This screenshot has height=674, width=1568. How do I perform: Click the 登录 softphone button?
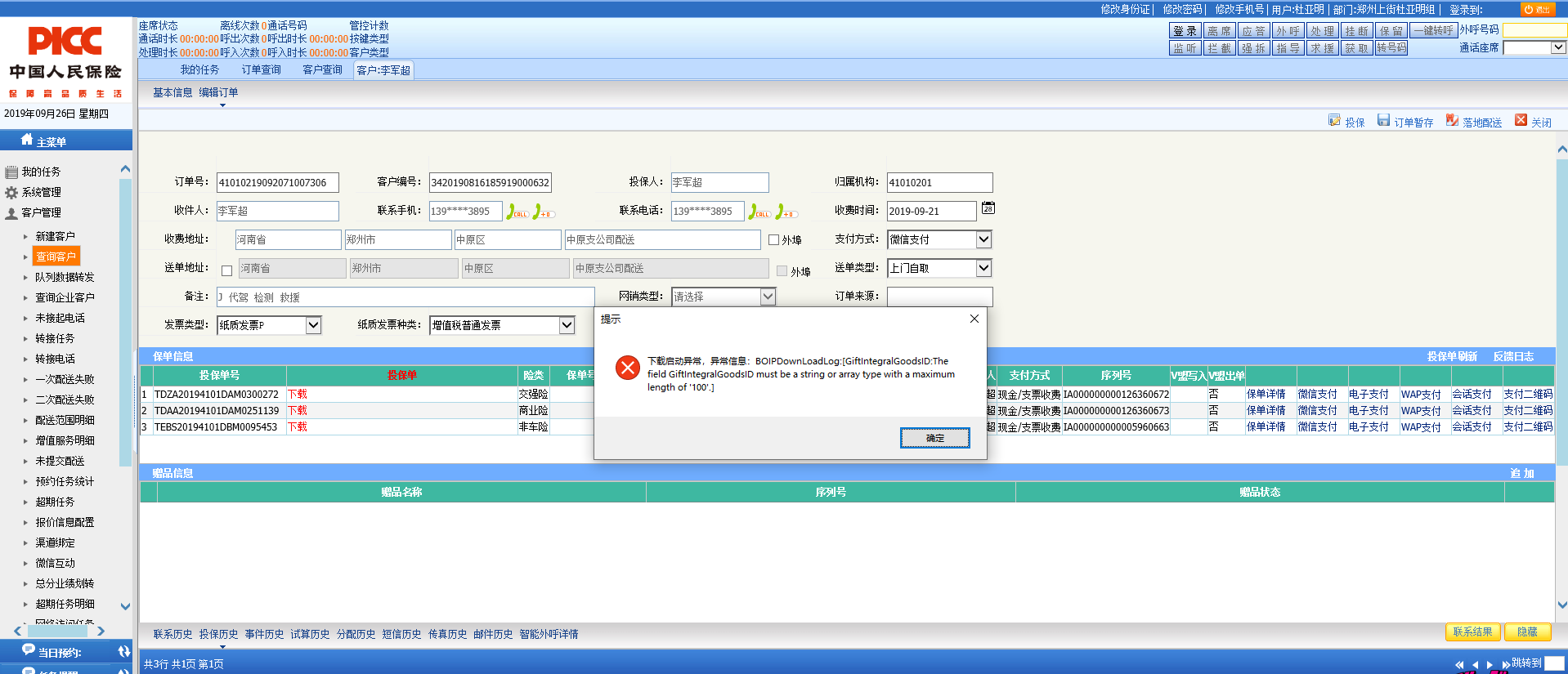[x=1185, y=31]
